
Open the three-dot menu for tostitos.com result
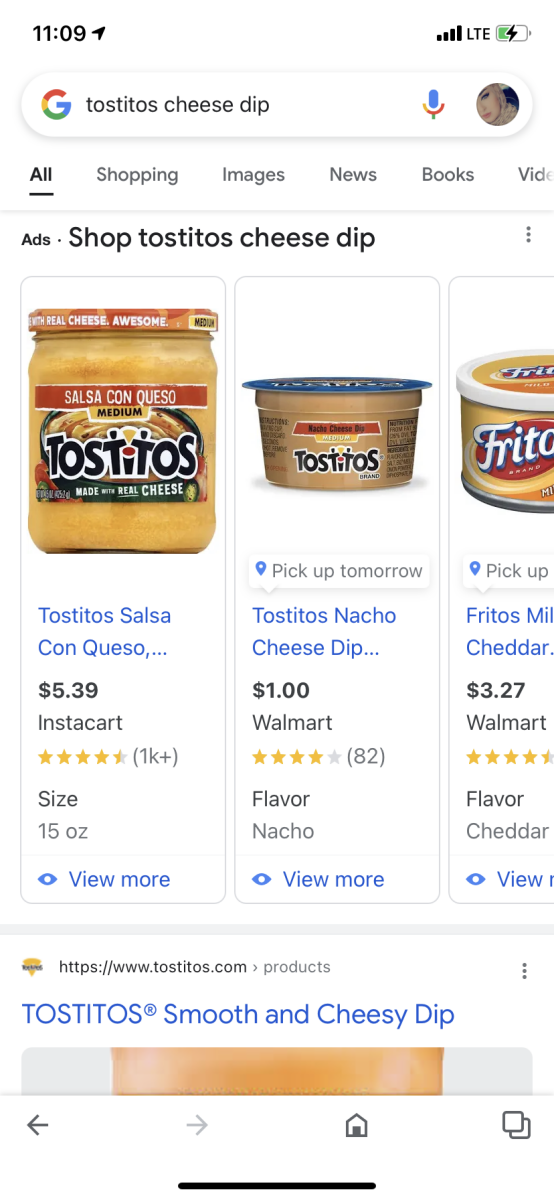click(524, 970)
